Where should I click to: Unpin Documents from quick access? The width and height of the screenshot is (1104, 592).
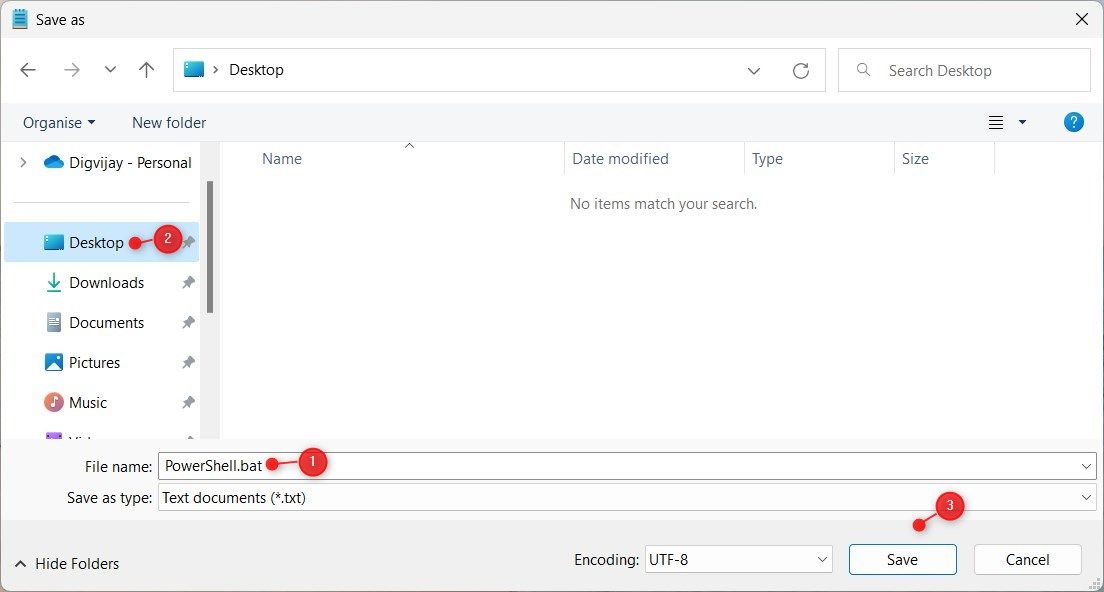(188, 323)
